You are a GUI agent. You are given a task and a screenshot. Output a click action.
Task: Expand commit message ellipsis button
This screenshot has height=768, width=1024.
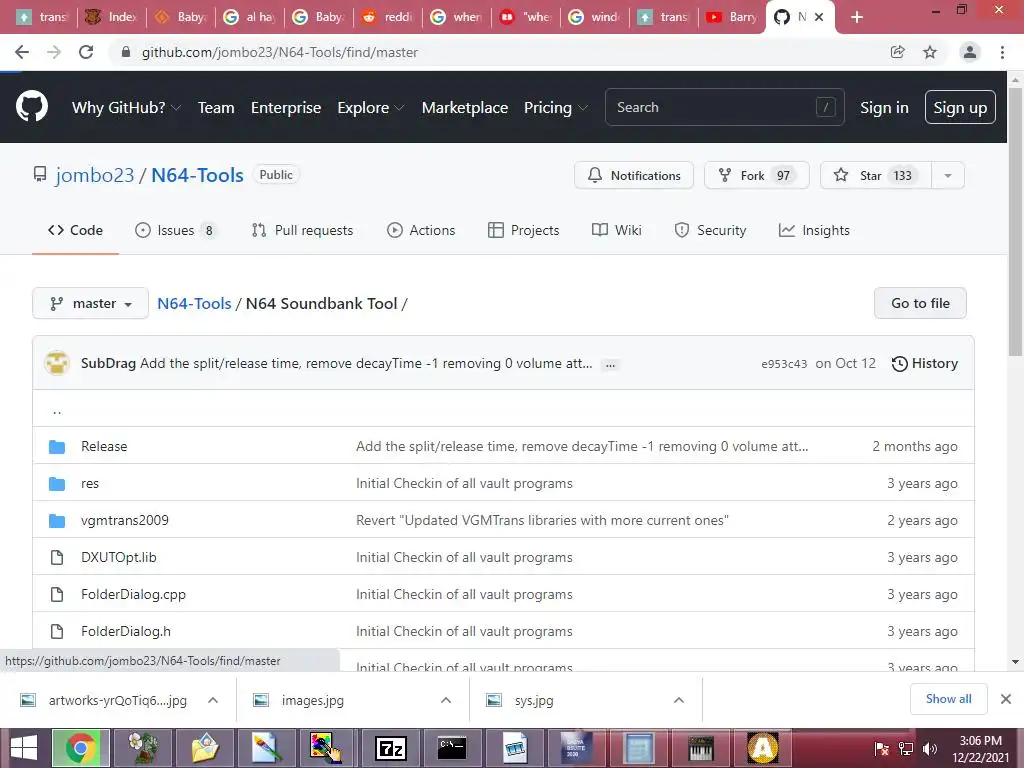pos(610,364)
